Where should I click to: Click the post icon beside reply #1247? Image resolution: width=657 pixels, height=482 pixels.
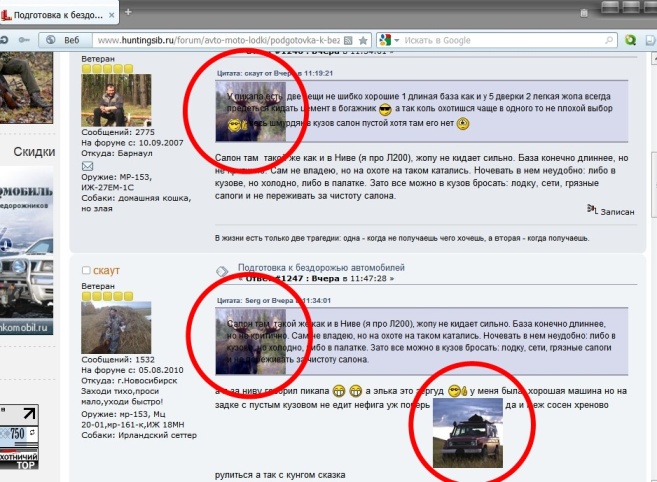(x=223, y=272)
